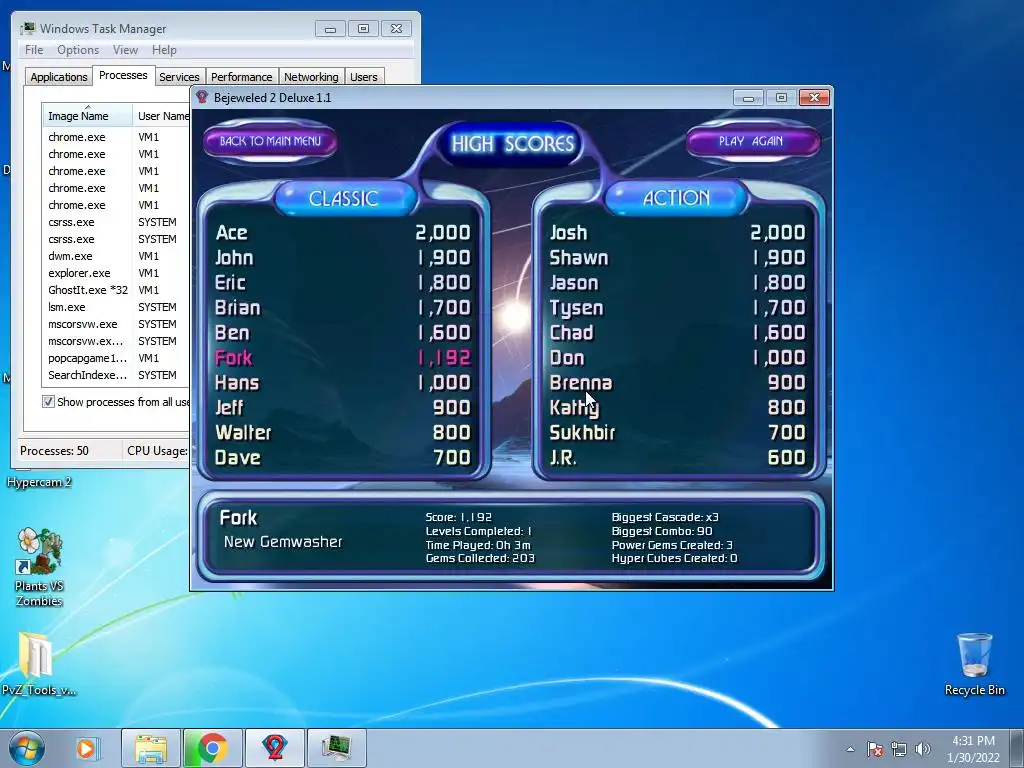Click Back To Main Menu button
The width and height of the screenshot is (1024, 768).
(x=270, y=141)
